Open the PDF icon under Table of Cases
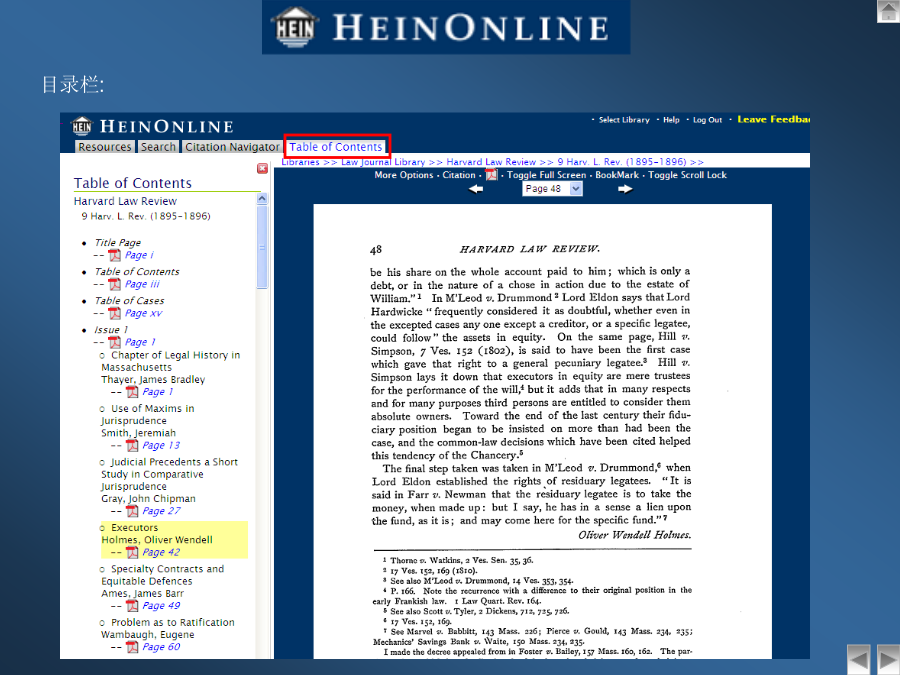Image resolution: width=900 pixels, height=675 pixels. [x=115, y=313]
